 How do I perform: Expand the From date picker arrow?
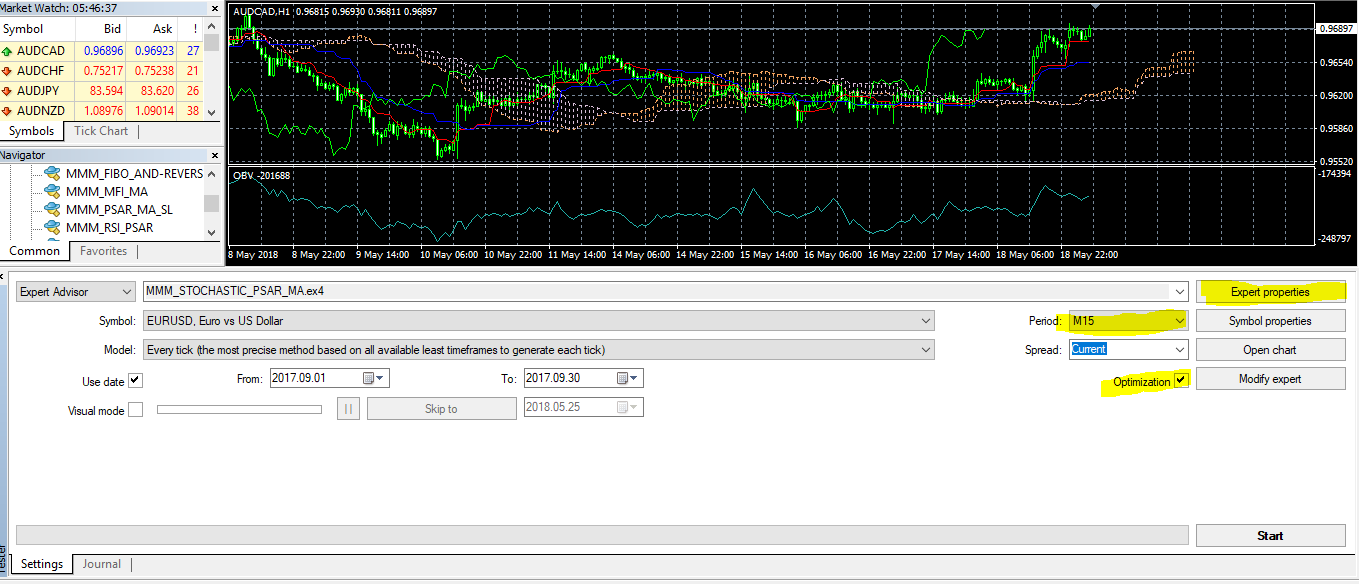[x=382, y=379]
